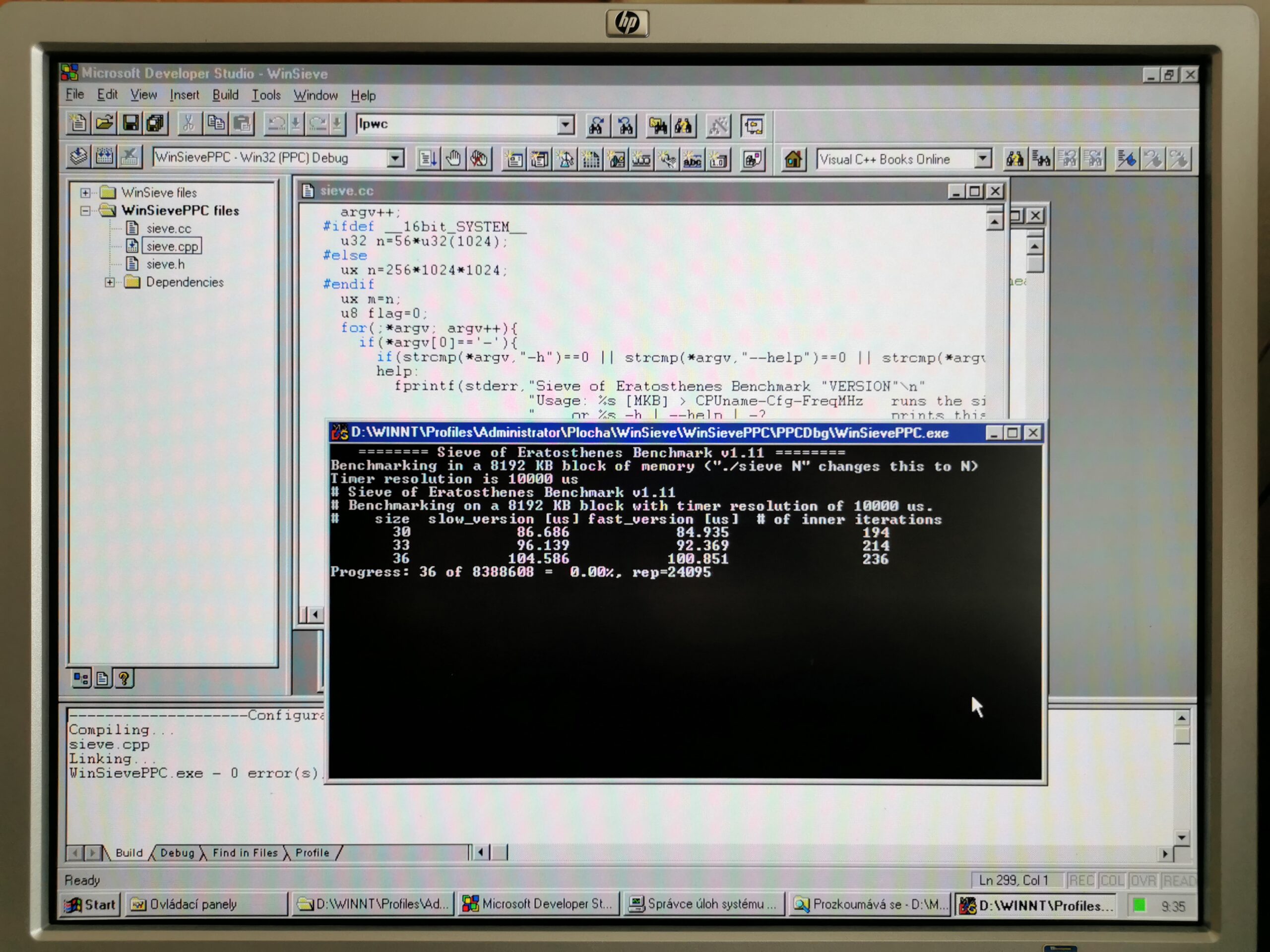Click the home icon on InfoViewer toolbar
This screenshot has width=1270, height=952.
coord(793,159)
